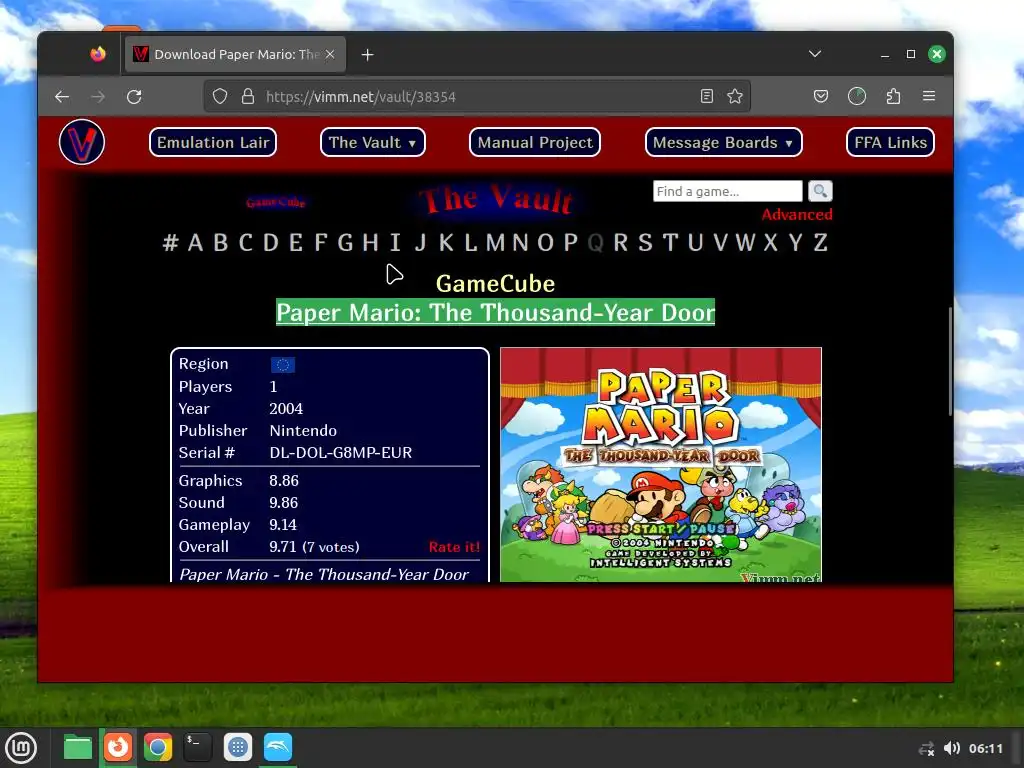Click the URL address bar text
Screen dimensions: 1024x768
pos(360,97)
